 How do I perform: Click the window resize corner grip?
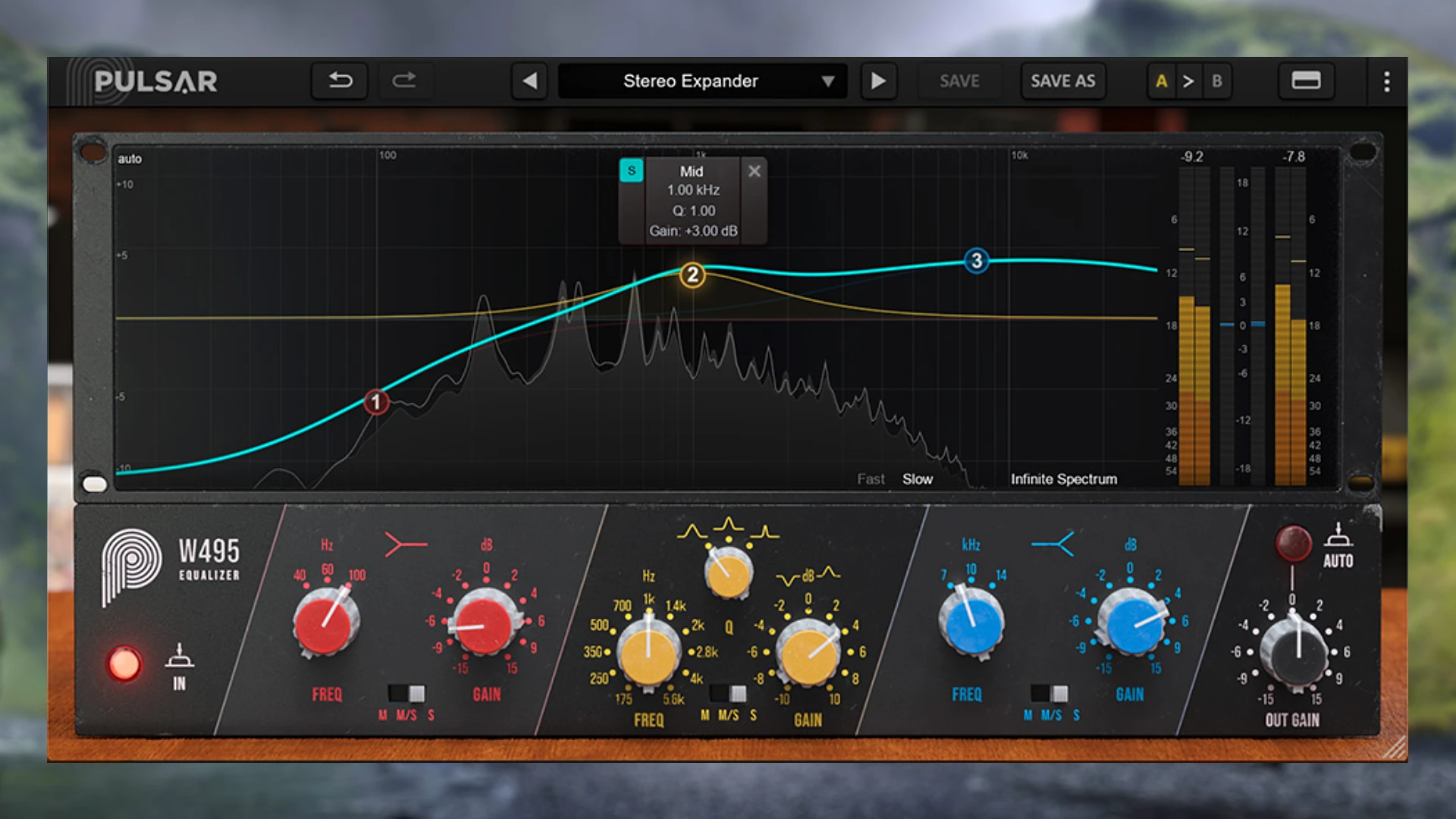pos(1394,747)
